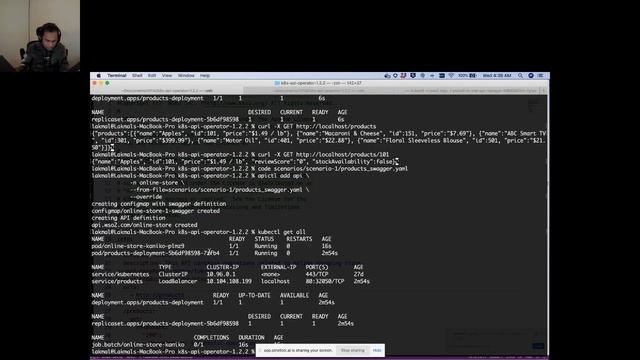Click Hide in the screen-share bar
Image resolution: width=640 pixels, height=360 pixels.
(377, 350)
